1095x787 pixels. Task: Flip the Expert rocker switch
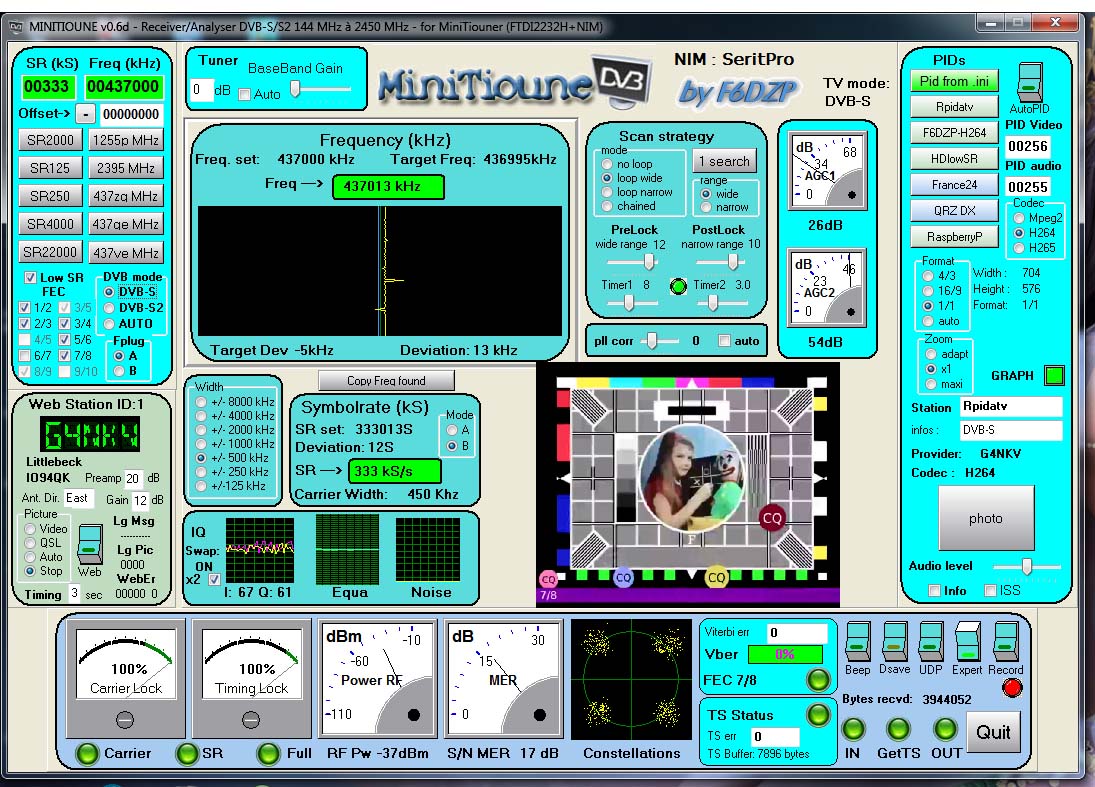pos(967,641)
